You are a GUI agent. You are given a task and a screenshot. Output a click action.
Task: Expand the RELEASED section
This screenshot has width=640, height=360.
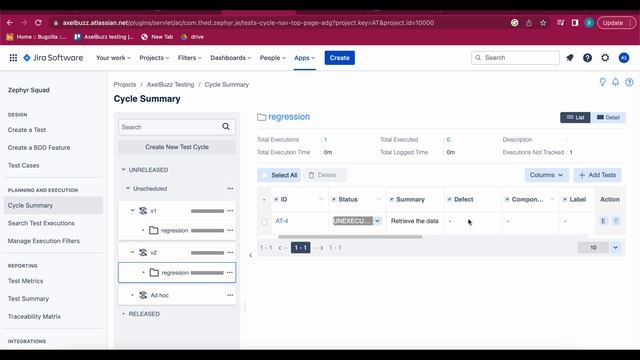[124, 314]
